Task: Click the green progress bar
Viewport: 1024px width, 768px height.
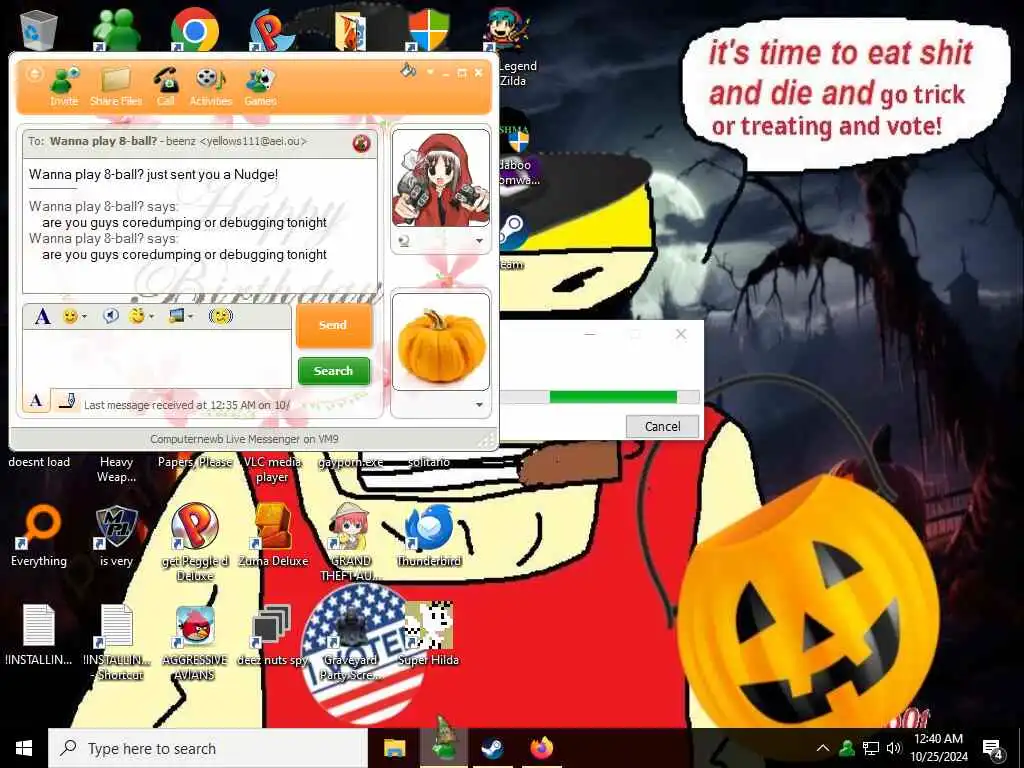Action: (x=613, y=396)
